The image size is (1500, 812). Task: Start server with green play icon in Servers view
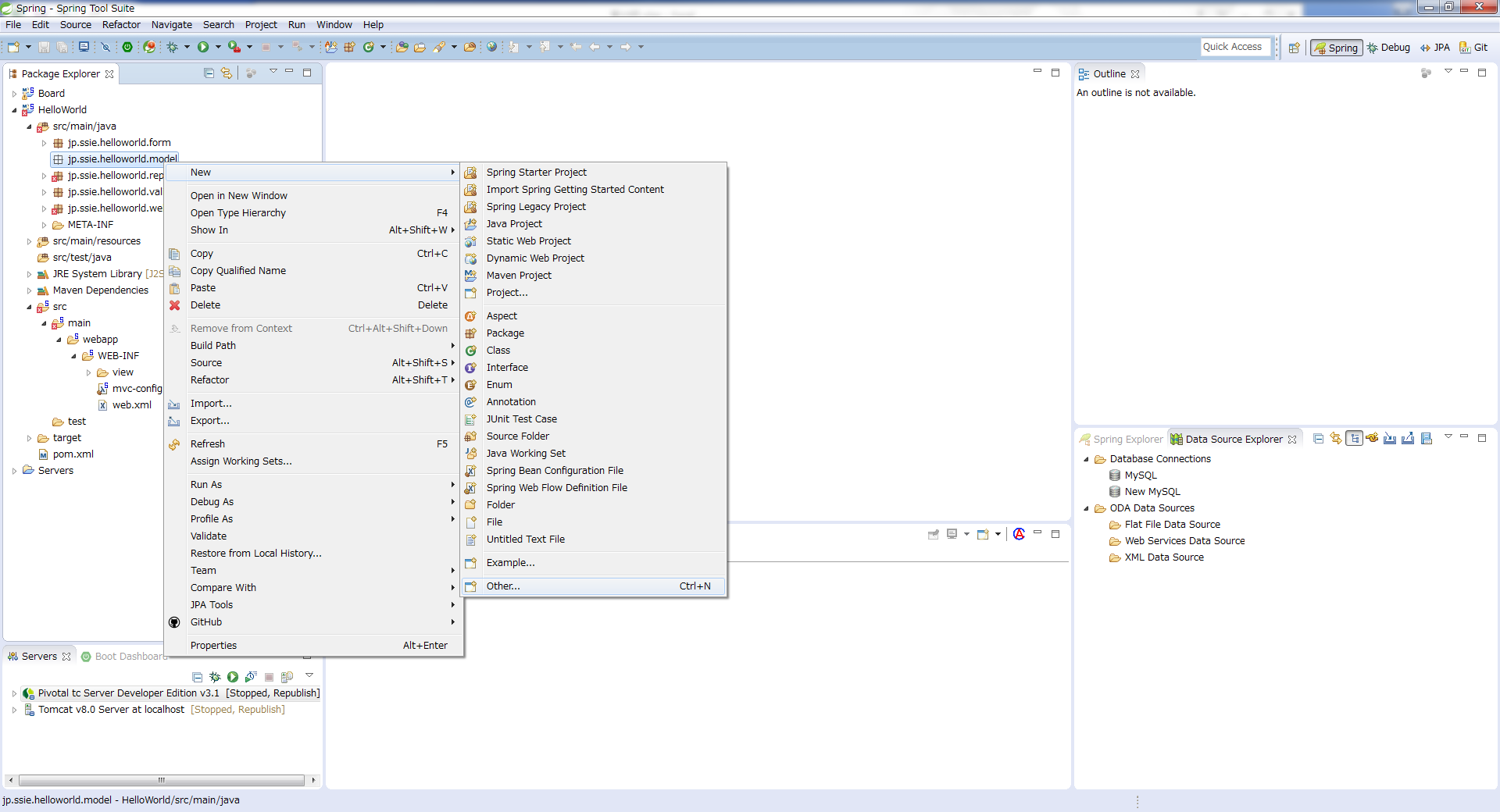point(233,677)
